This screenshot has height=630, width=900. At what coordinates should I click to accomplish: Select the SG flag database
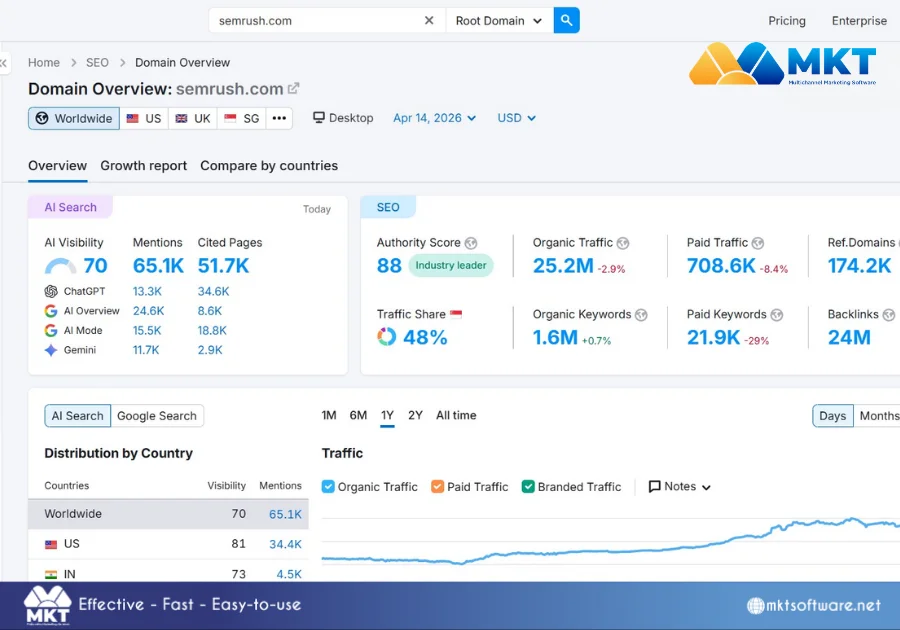[x=242, y=118]
